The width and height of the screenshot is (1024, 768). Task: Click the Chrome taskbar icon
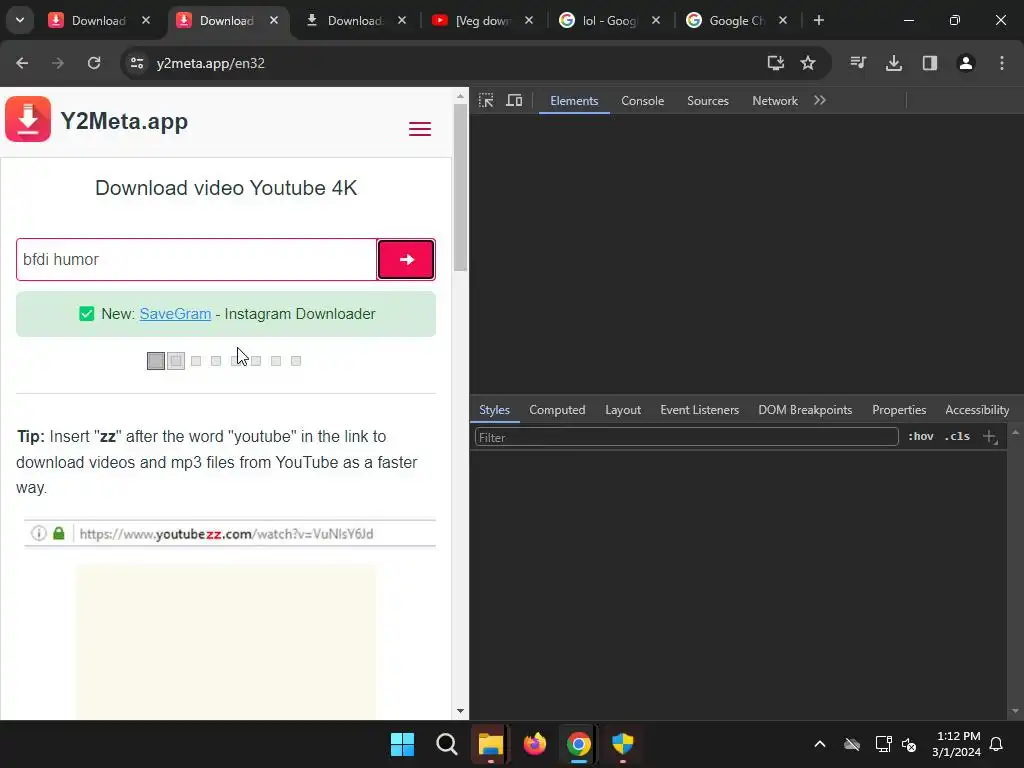click(x=579, y=744)
